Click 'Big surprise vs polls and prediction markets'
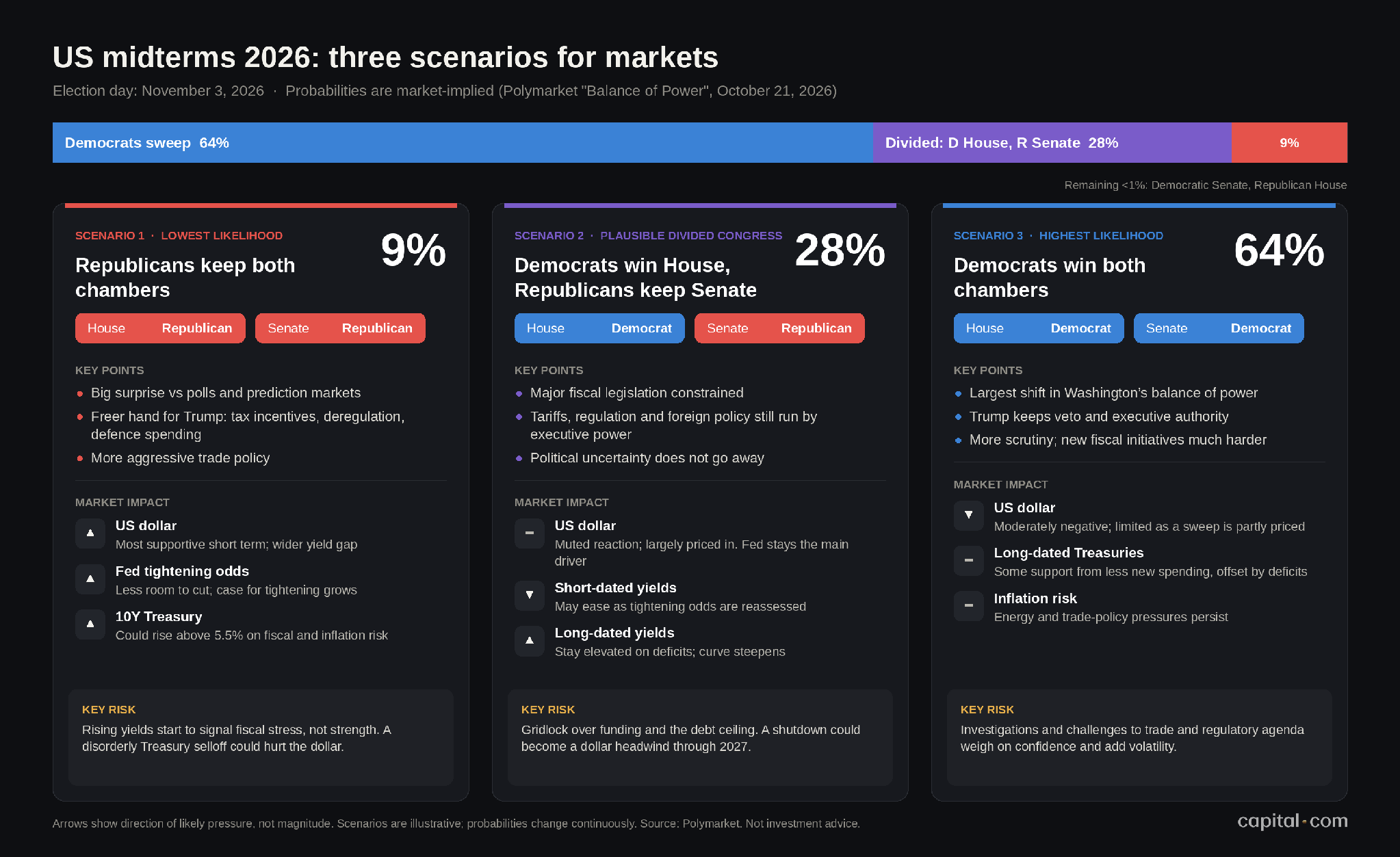1400x857 pixels. point(226,393)
